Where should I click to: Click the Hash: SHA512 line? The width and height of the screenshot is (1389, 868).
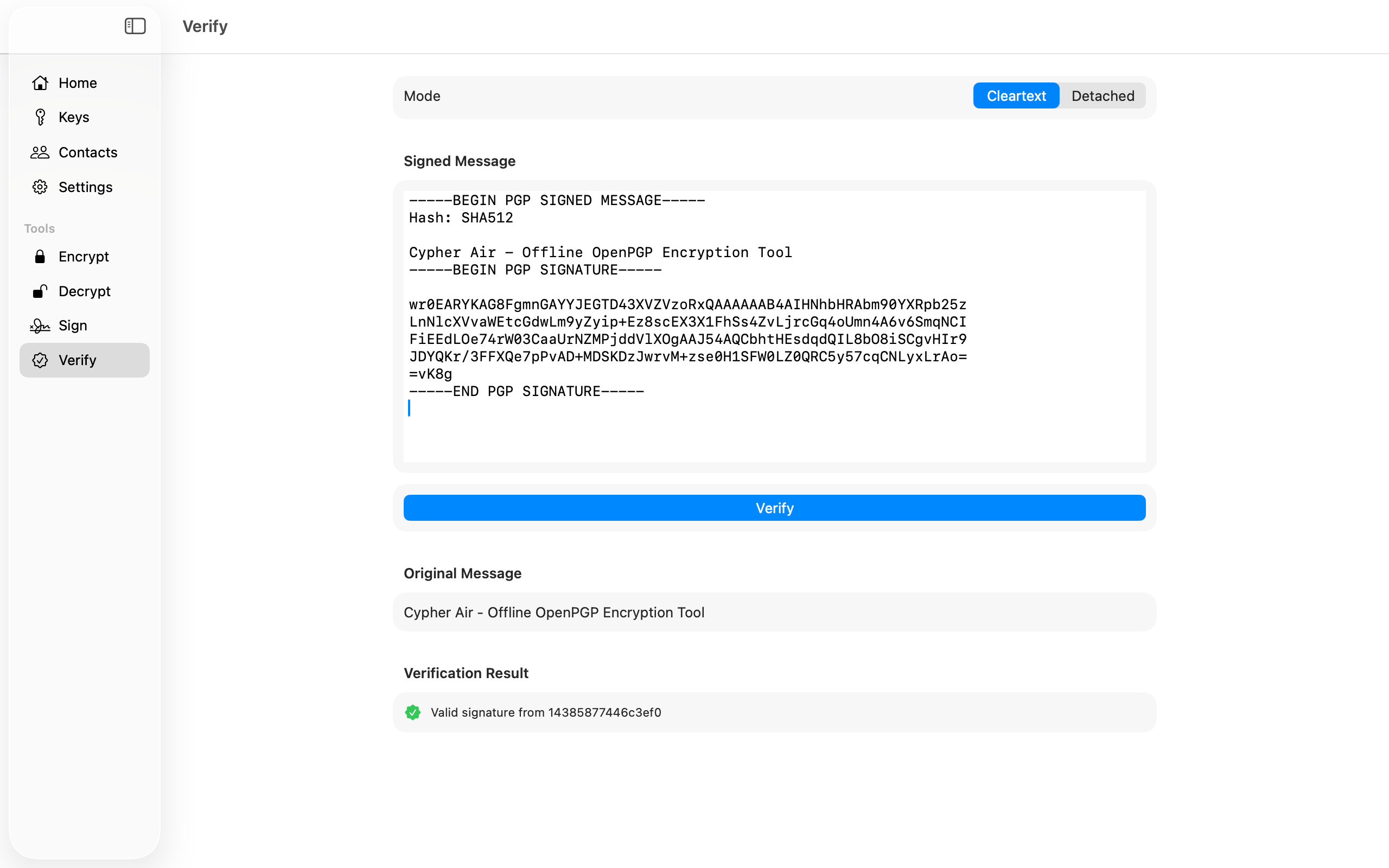click(461, 218)
